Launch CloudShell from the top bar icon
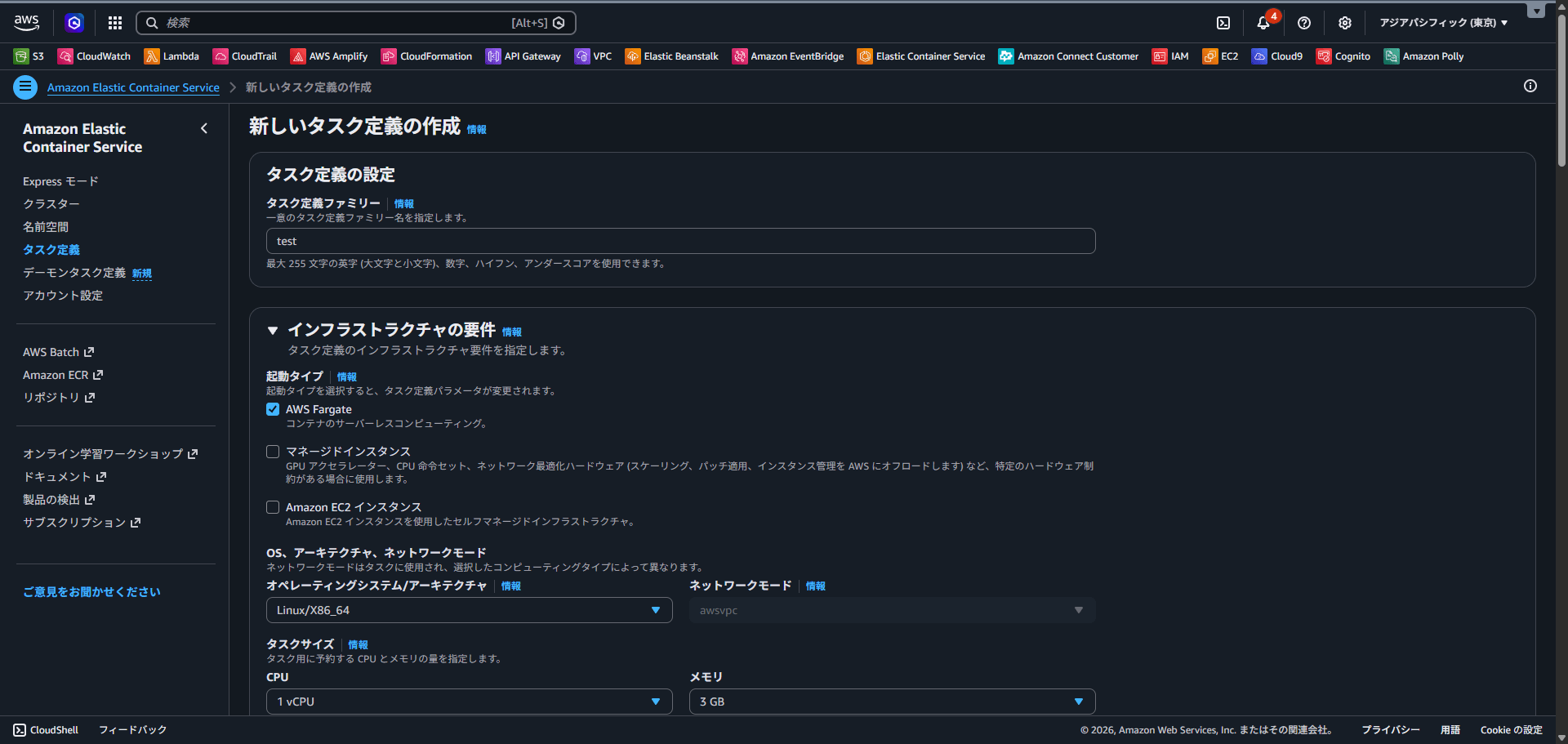1568x744 pixels. coord(1223,23)
